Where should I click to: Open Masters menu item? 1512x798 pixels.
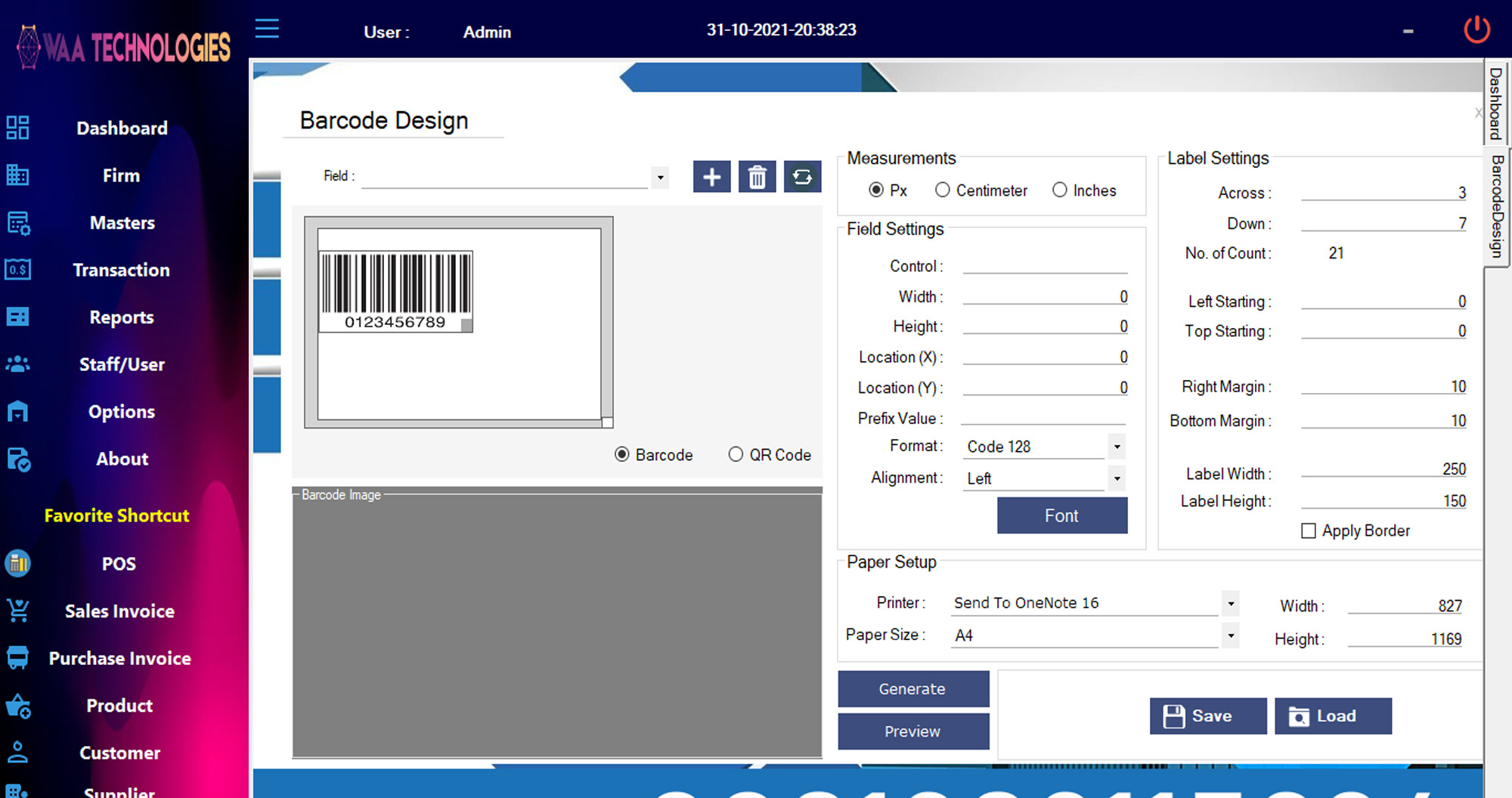coord(122,223)
